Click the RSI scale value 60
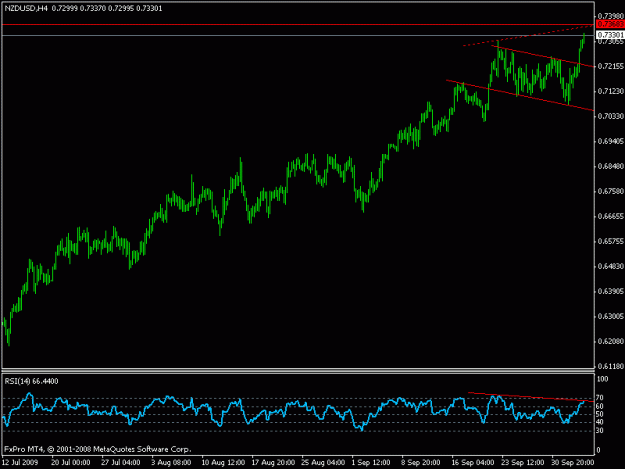625x469 pixels. tap(600, 406)
